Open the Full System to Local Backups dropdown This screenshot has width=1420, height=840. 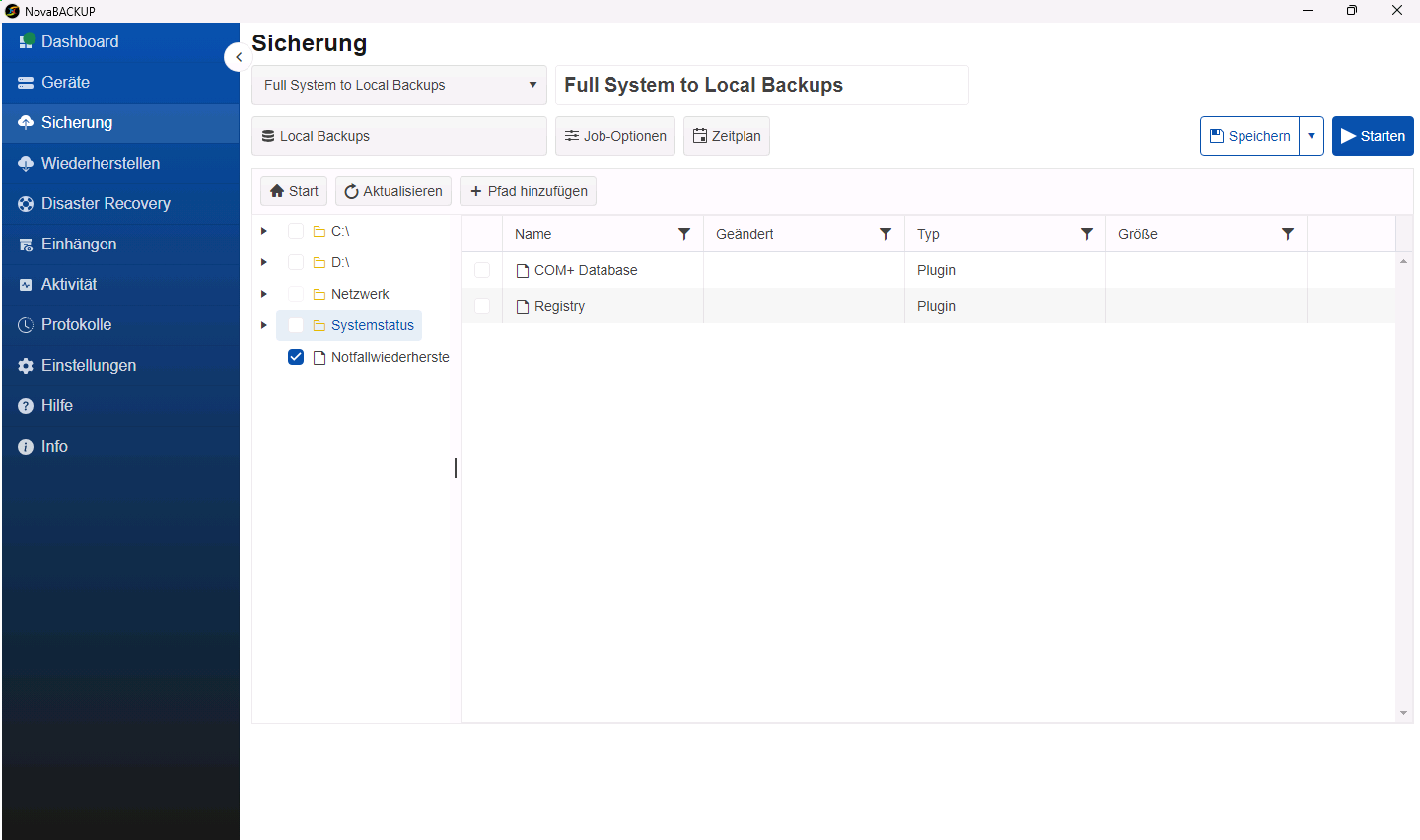[x=399, y=85]
